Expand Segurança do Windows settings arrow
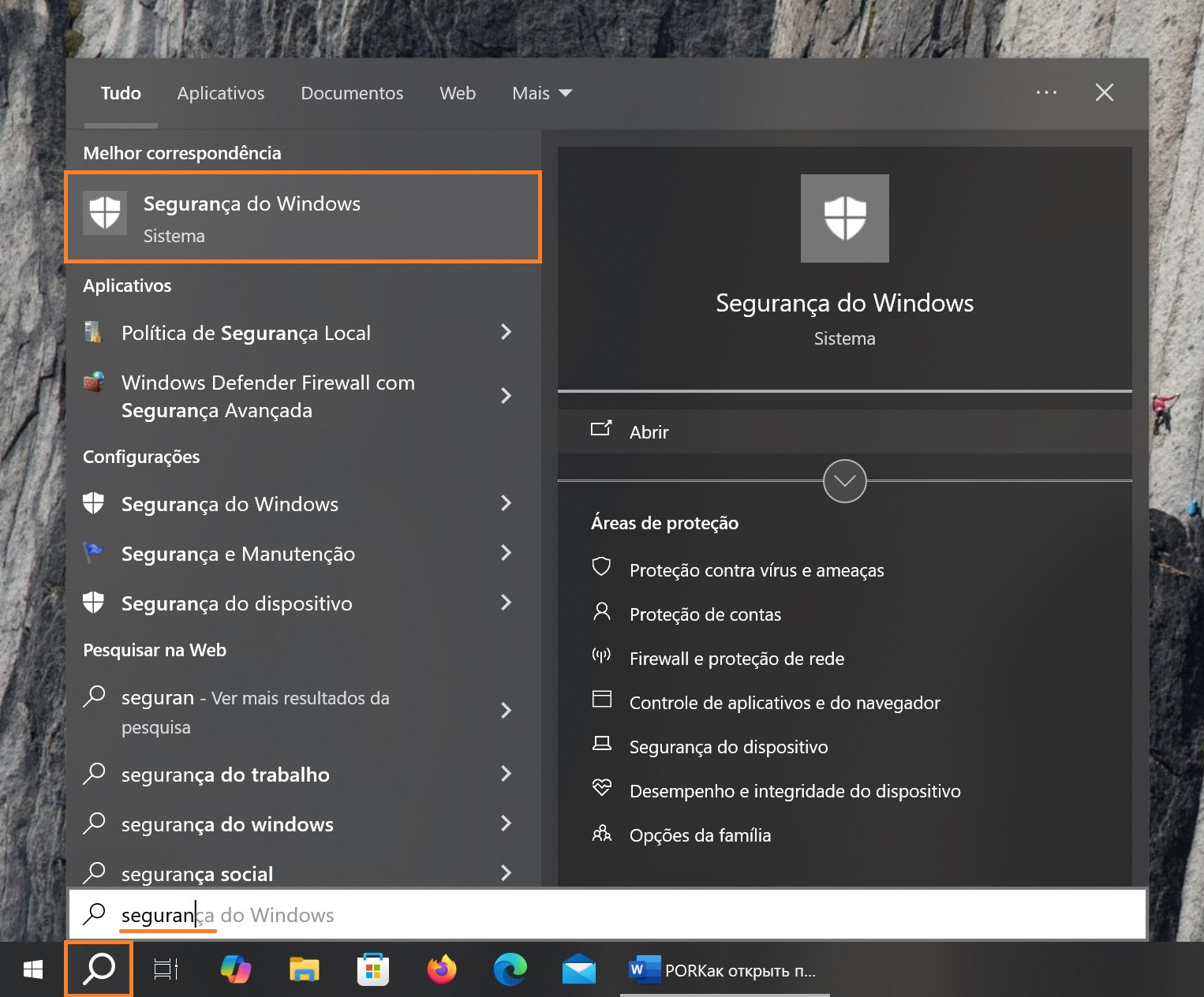The width and height of the screenshot is (1204, 997). click(x=506, y=502)
